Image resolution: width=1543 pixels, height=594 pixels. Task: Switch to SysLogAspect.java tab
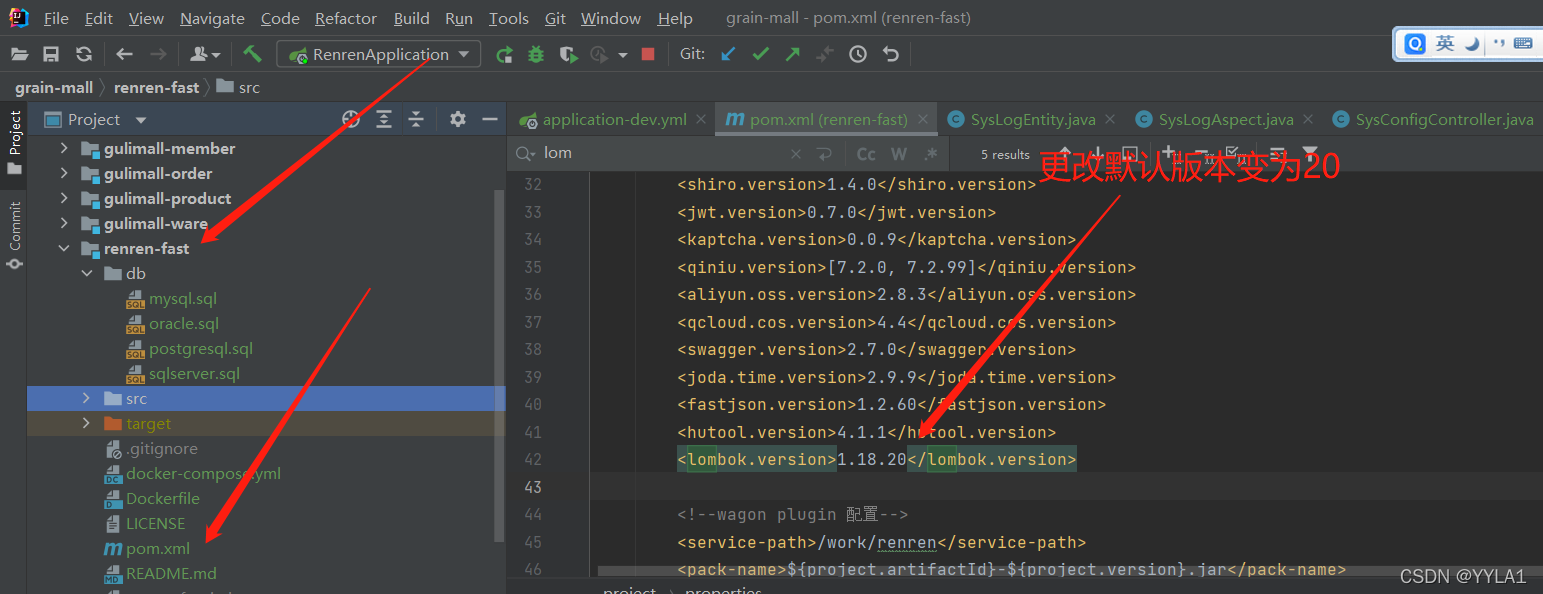(x=1226, y=119)
